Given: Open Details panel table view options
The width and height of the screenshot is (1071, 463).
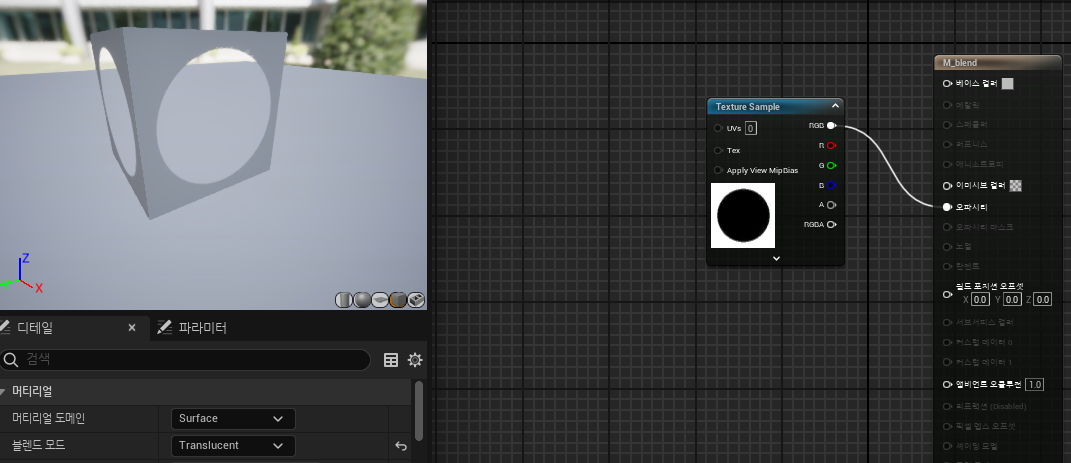Looking at the screenshot, I should click(x=391, y=360).
